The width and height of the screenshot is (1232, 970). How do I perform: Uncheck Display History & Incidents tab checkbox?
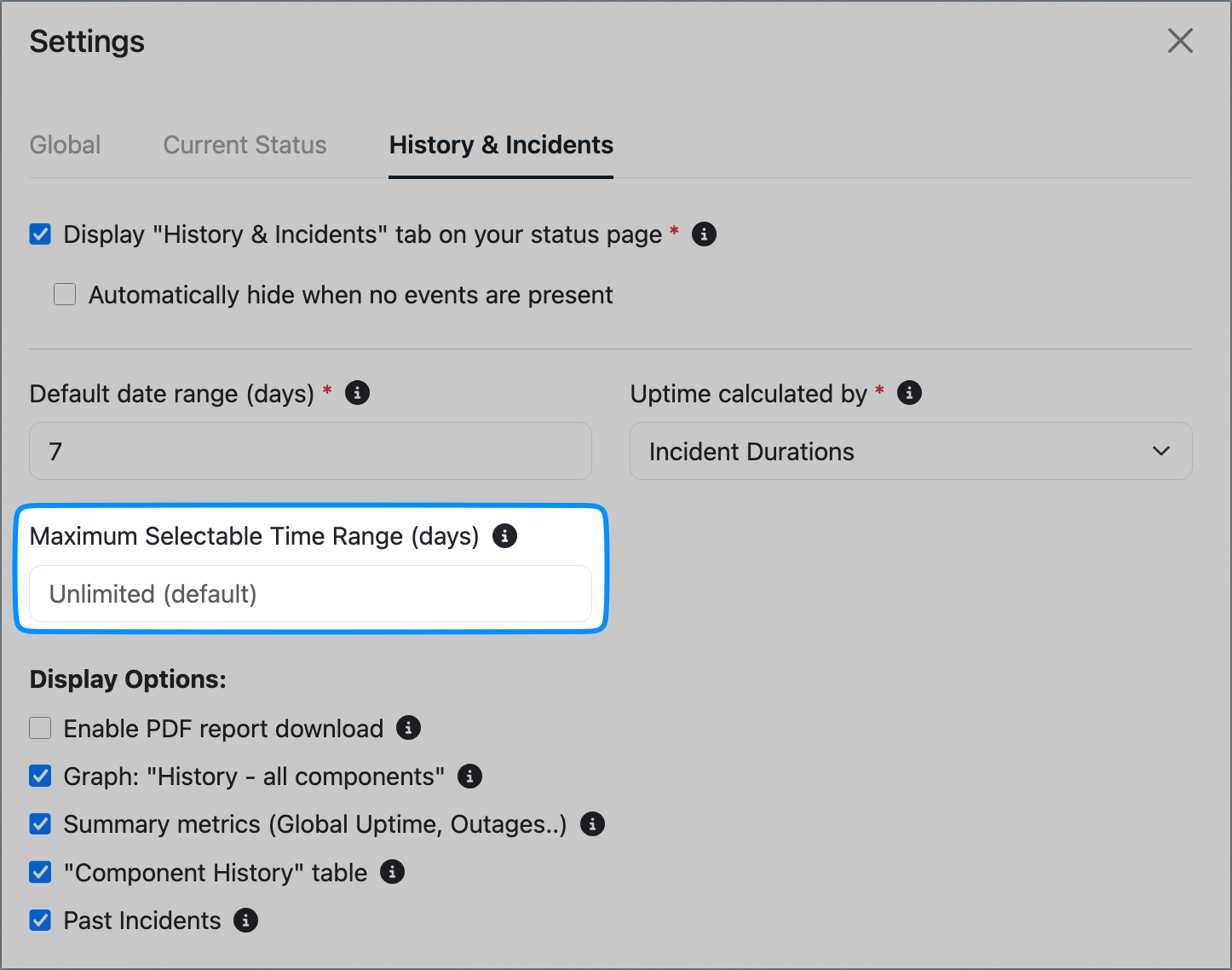coord(40,234)
